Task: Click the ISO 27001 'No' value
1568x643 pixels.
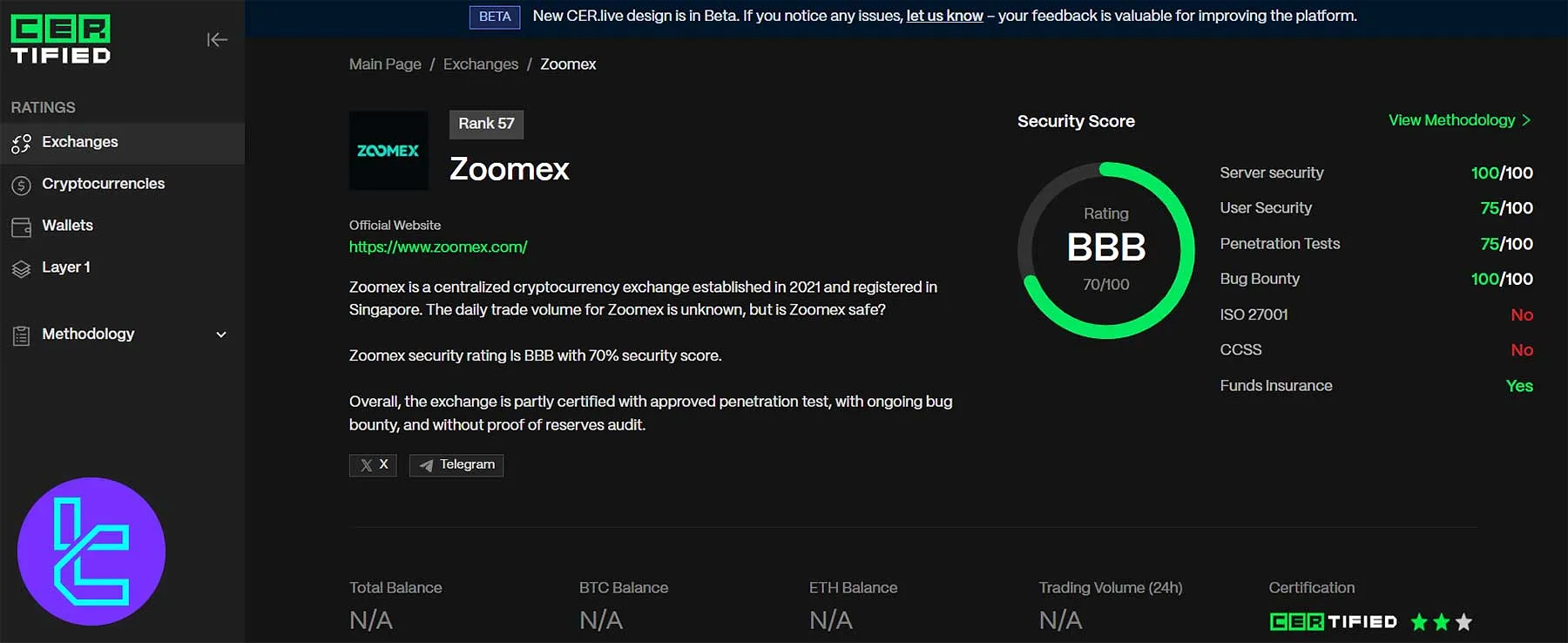Action: tap(1522, 315)
